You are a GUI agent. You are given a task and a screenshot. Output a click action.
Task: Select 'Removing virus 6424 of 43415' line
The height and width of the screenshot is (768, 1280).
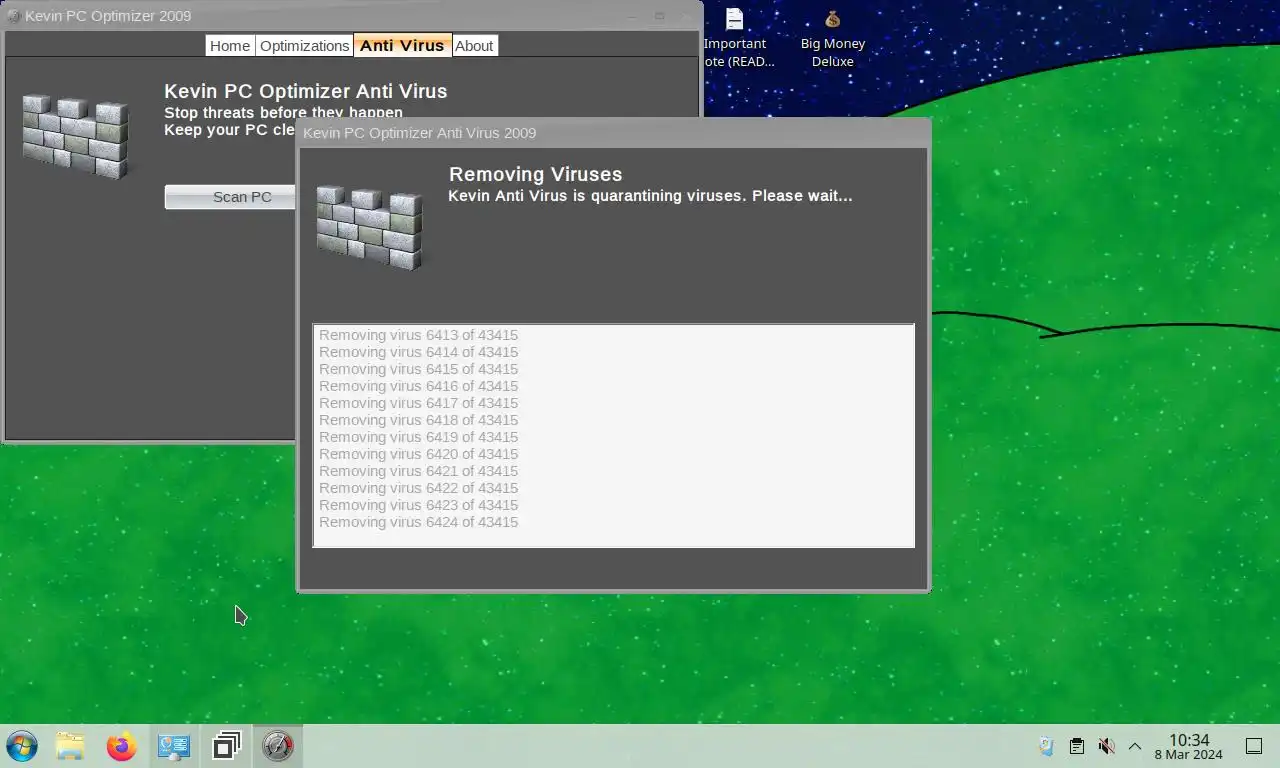click(418, 522)
